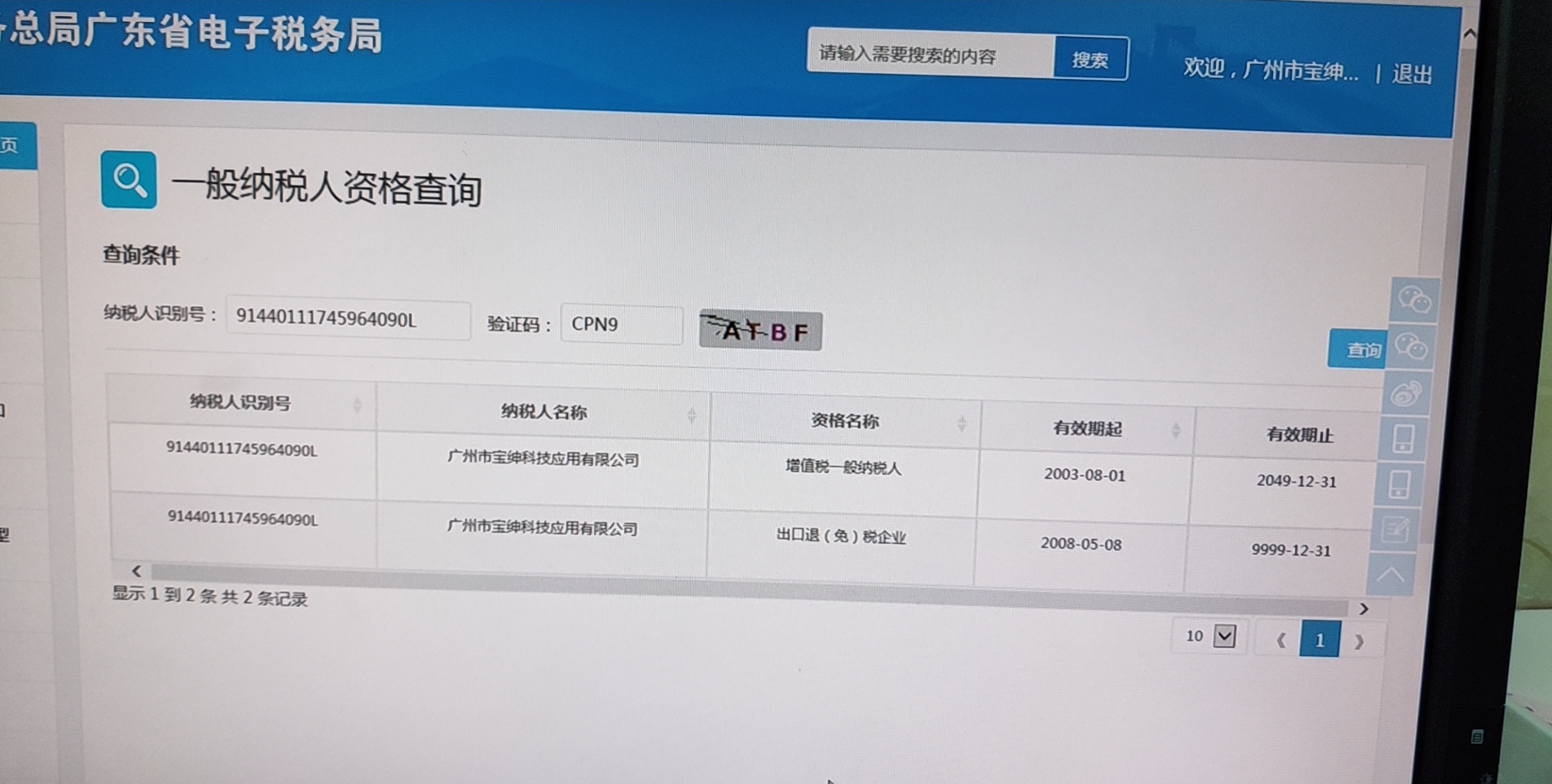Click the 搜索 search button

click(x=1090, y=60)
